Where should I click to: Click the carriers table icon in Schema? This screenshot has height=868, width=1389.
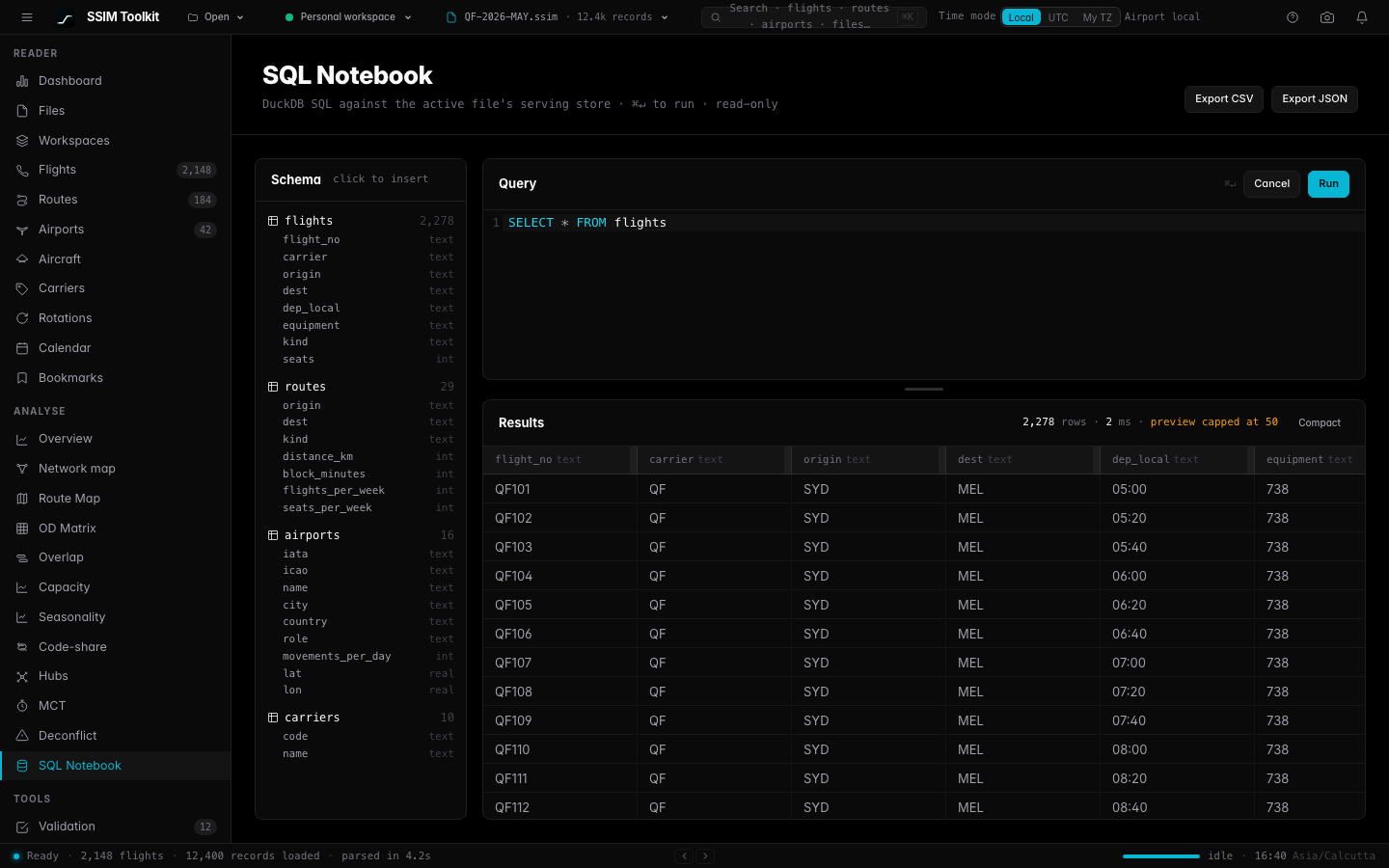(273, 718)
